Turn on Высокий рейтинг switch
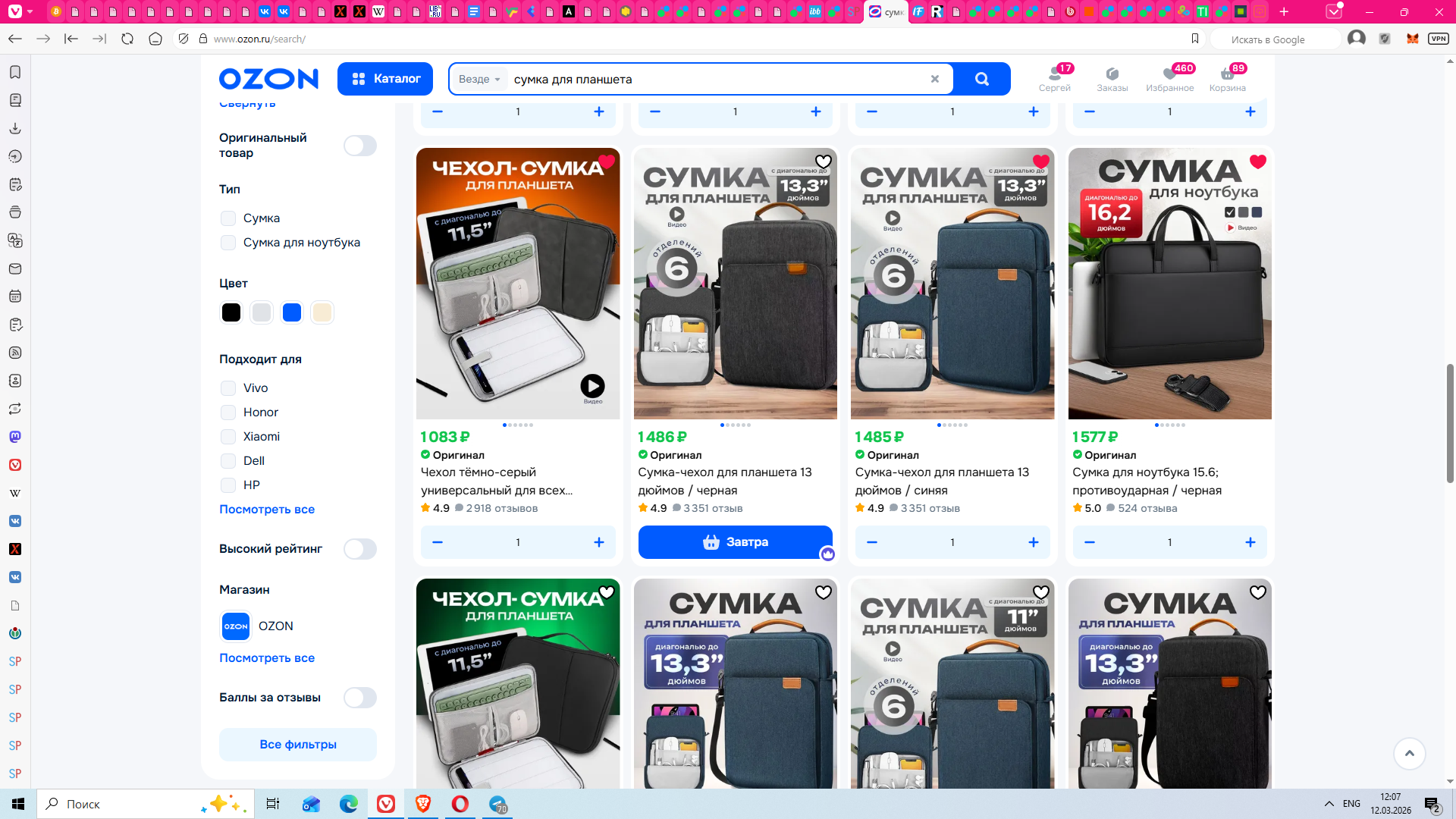Image resolution: width=1456 pixels, height=819 pixels. [359, 549]
